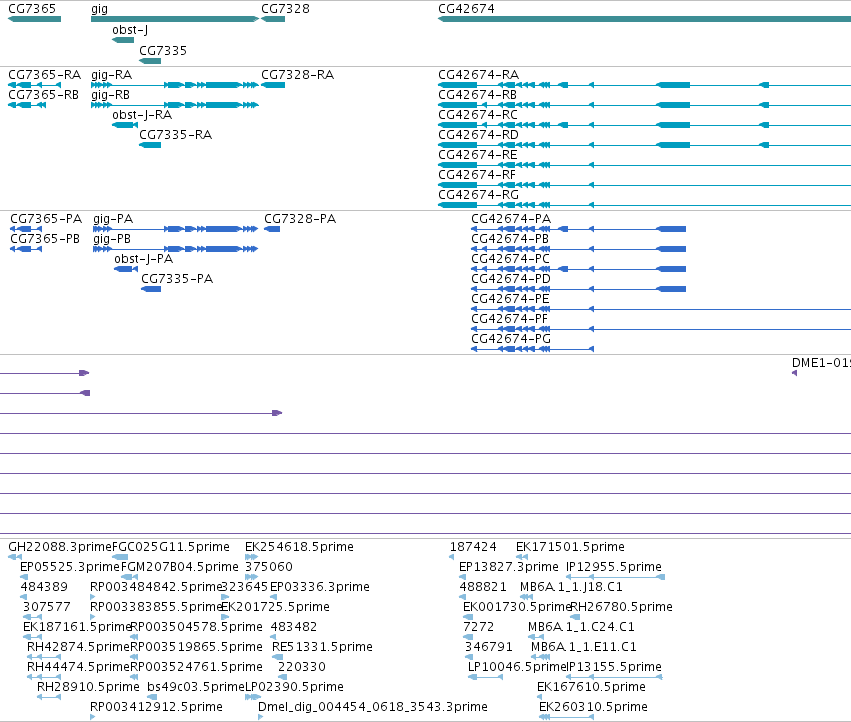Viewport: 851px width, 722px height.
Task: Click the CG7365 gene label
Action: pyautogui.click(x=32, y=9)
